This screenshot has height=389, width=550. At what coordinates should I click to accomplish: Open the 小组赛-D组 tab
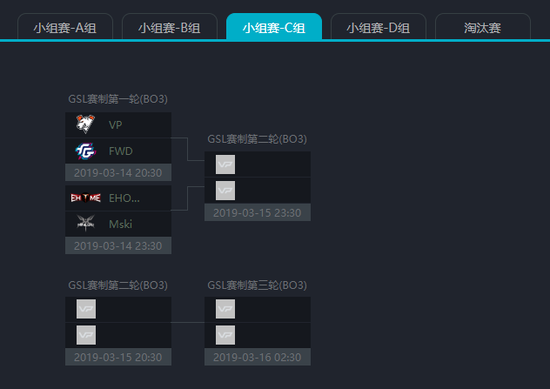click(x=378, y=27)
